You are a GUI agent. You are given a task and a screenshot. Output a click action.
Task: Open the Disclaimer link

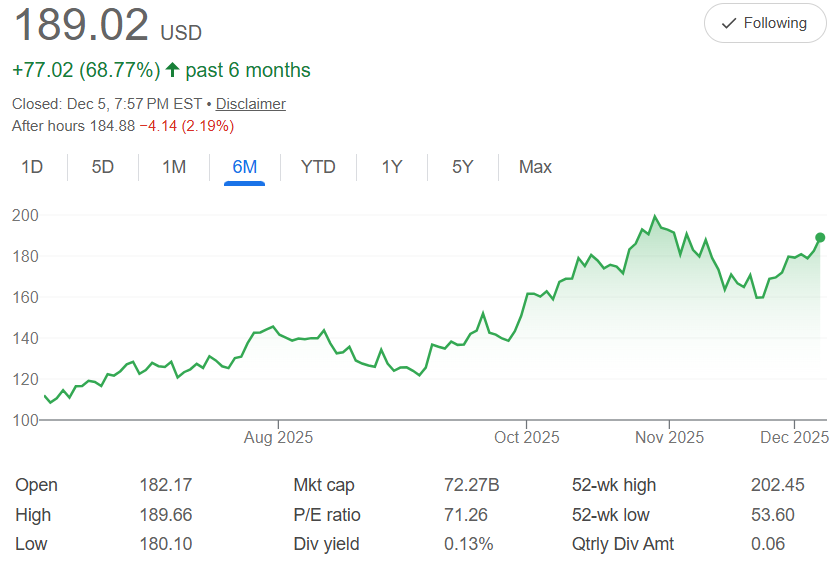click(x=251, y=104)
